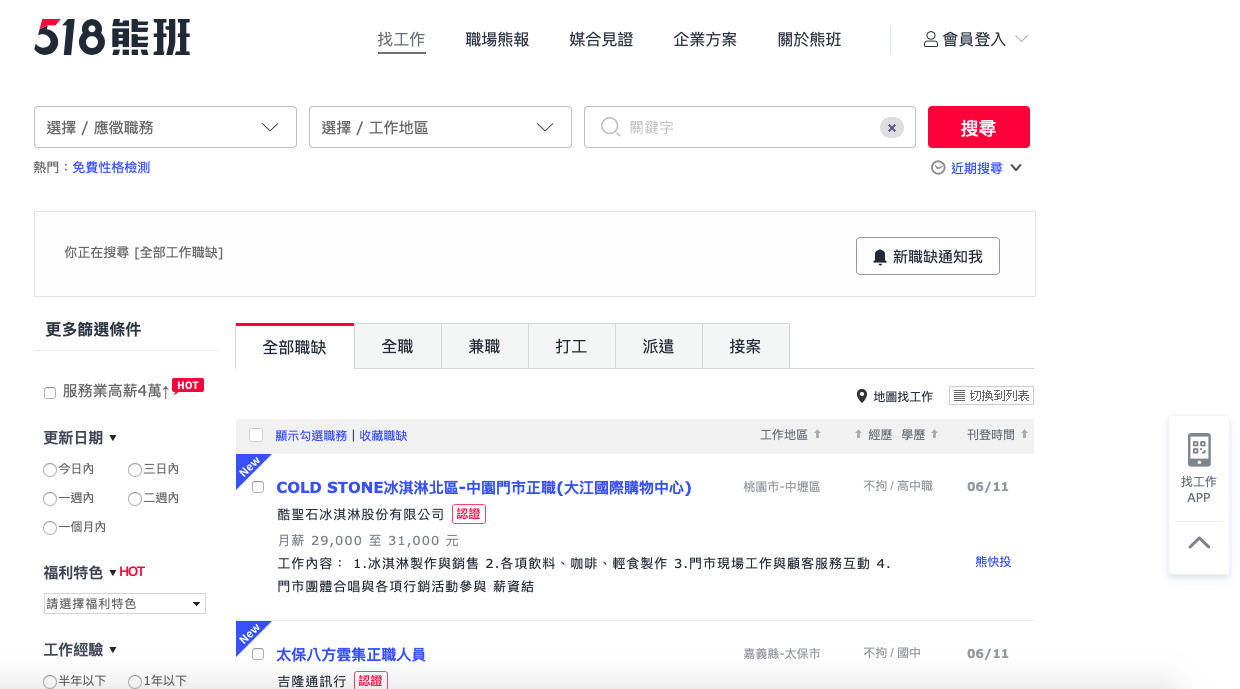This screenshot has width=1240, height=689.
Task: Click the 嘉義縣-太保市 location text
Action: (782, 654)
